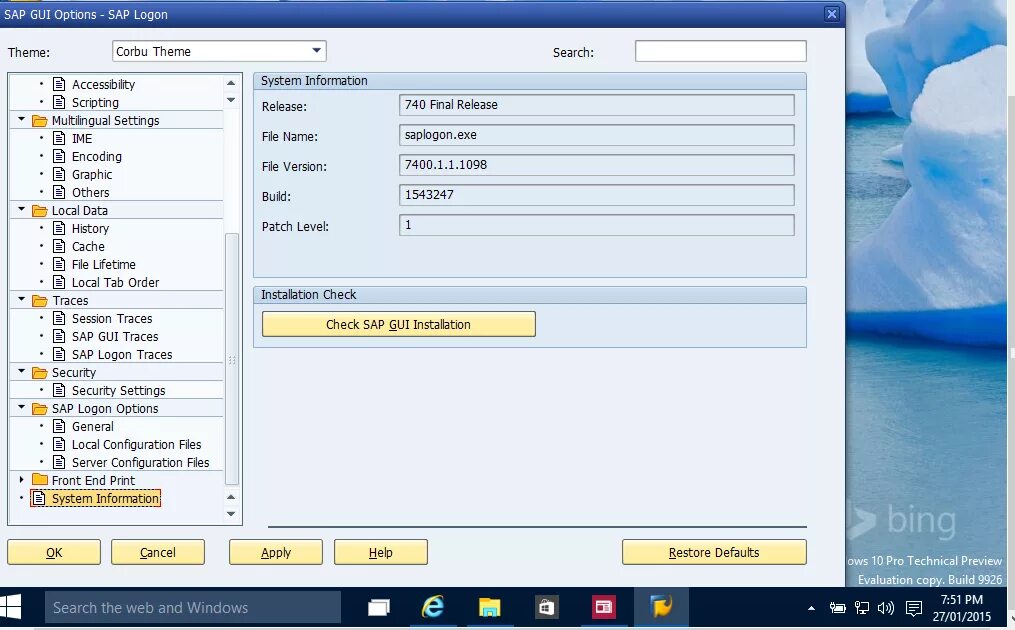Click Check SAP GUI Installation
The image size is (1015, 630).
click(398, 324)
